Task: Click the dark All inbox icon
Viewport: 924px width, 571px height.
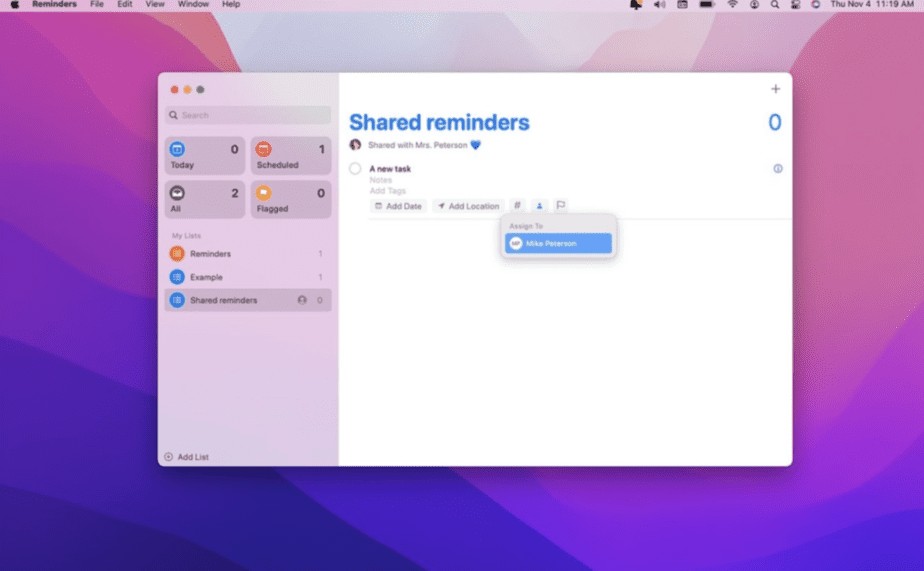Action: 177,193
